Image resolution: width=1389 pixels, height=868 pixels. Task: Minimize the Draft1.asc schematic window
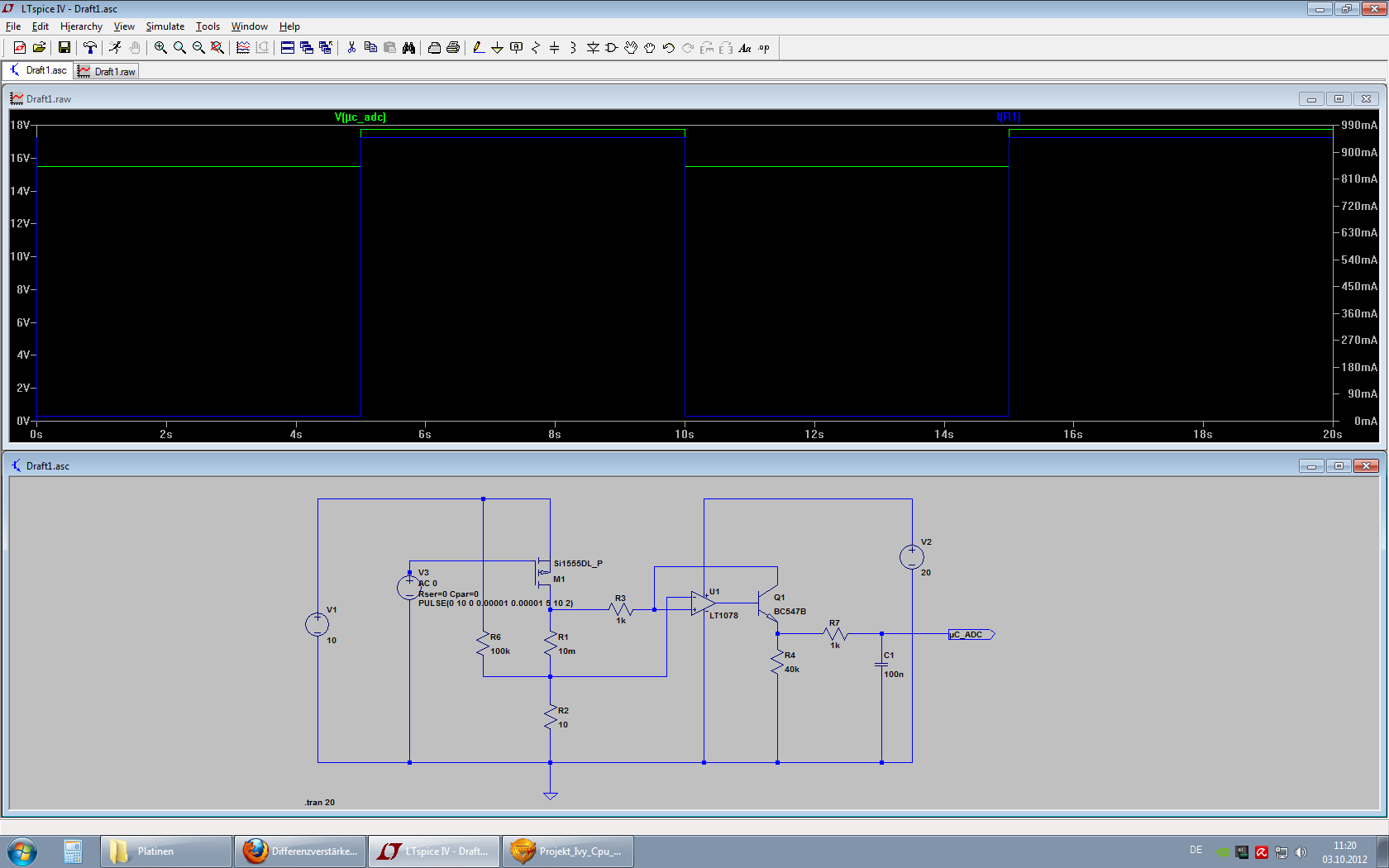pyautogui.click(x=1311, y=465)
